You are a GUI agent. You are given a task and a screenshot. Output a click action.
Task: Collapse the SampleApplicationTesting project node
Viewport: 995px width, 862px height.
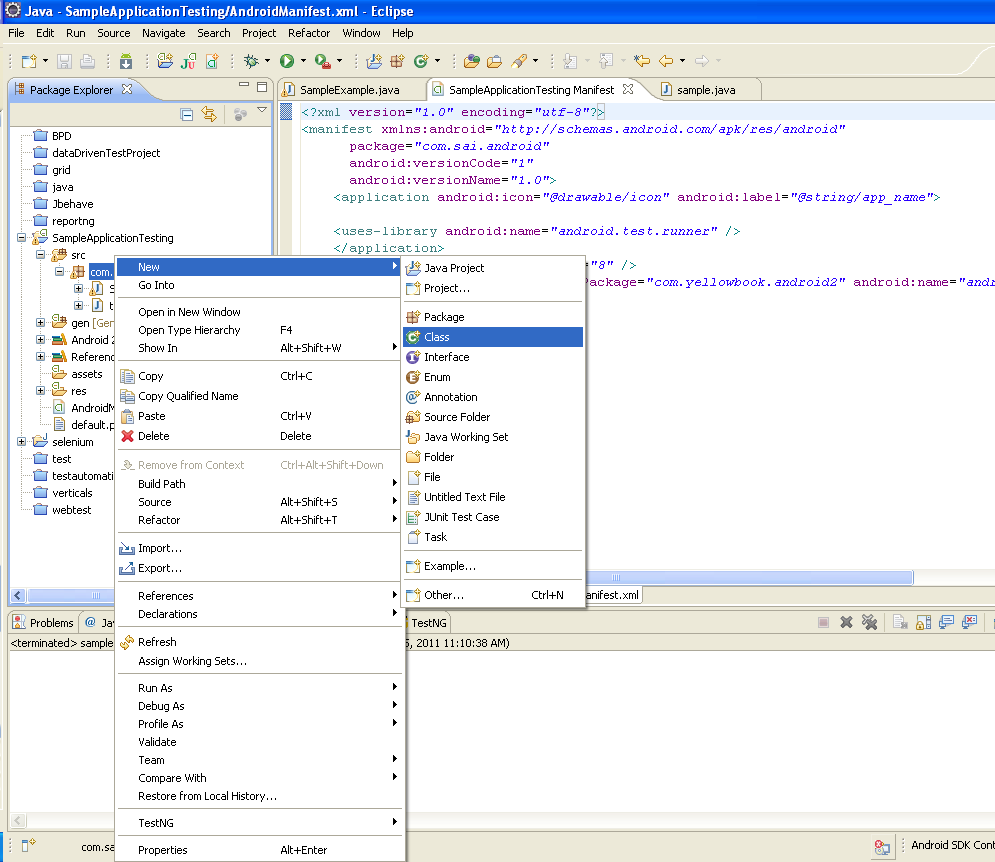pyautogui.click(x=22, y=238)
